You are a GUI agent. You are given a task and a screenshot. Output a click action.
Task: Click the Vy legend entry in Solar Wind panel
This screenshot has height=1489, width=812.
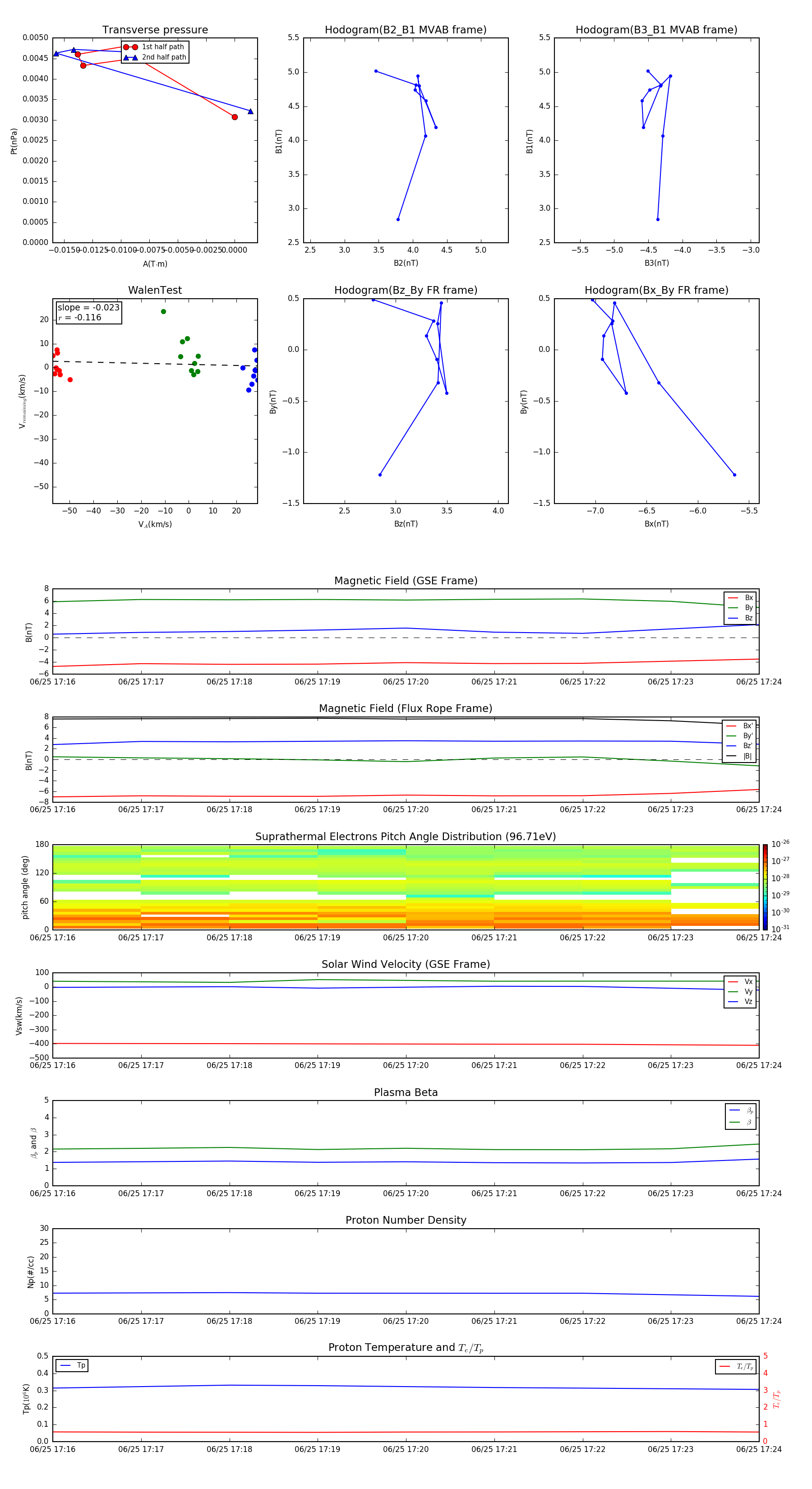(x=740, y=991)
